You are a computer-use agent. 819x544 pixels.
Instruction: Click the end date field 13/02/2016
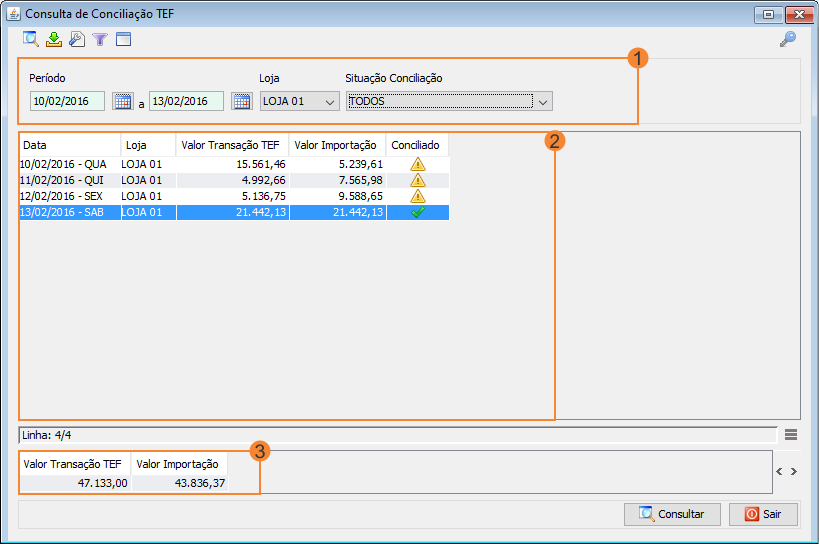tap(186, 101)
